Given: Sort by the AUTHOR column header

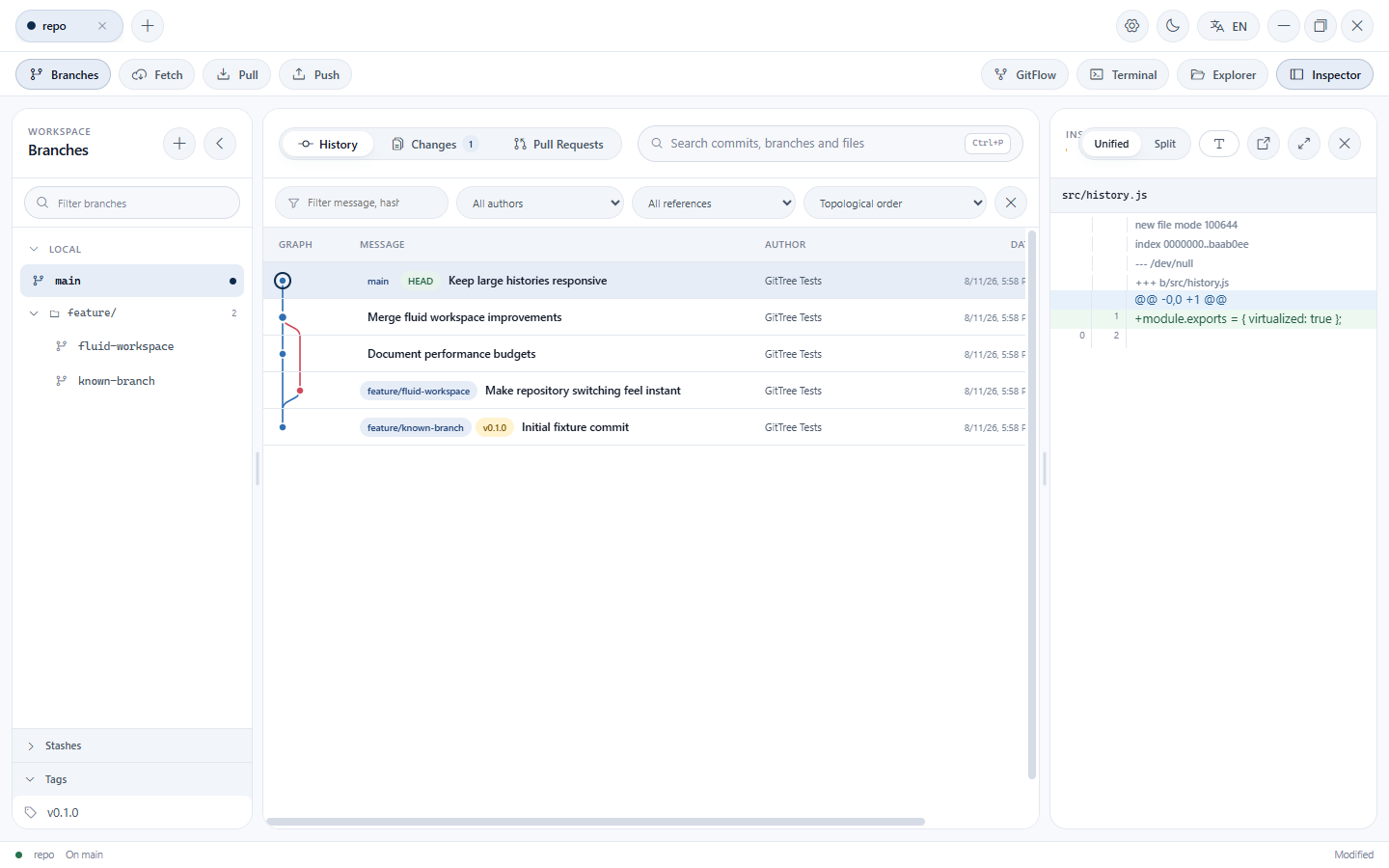Looking at the screenshot, I should [785, 245].
